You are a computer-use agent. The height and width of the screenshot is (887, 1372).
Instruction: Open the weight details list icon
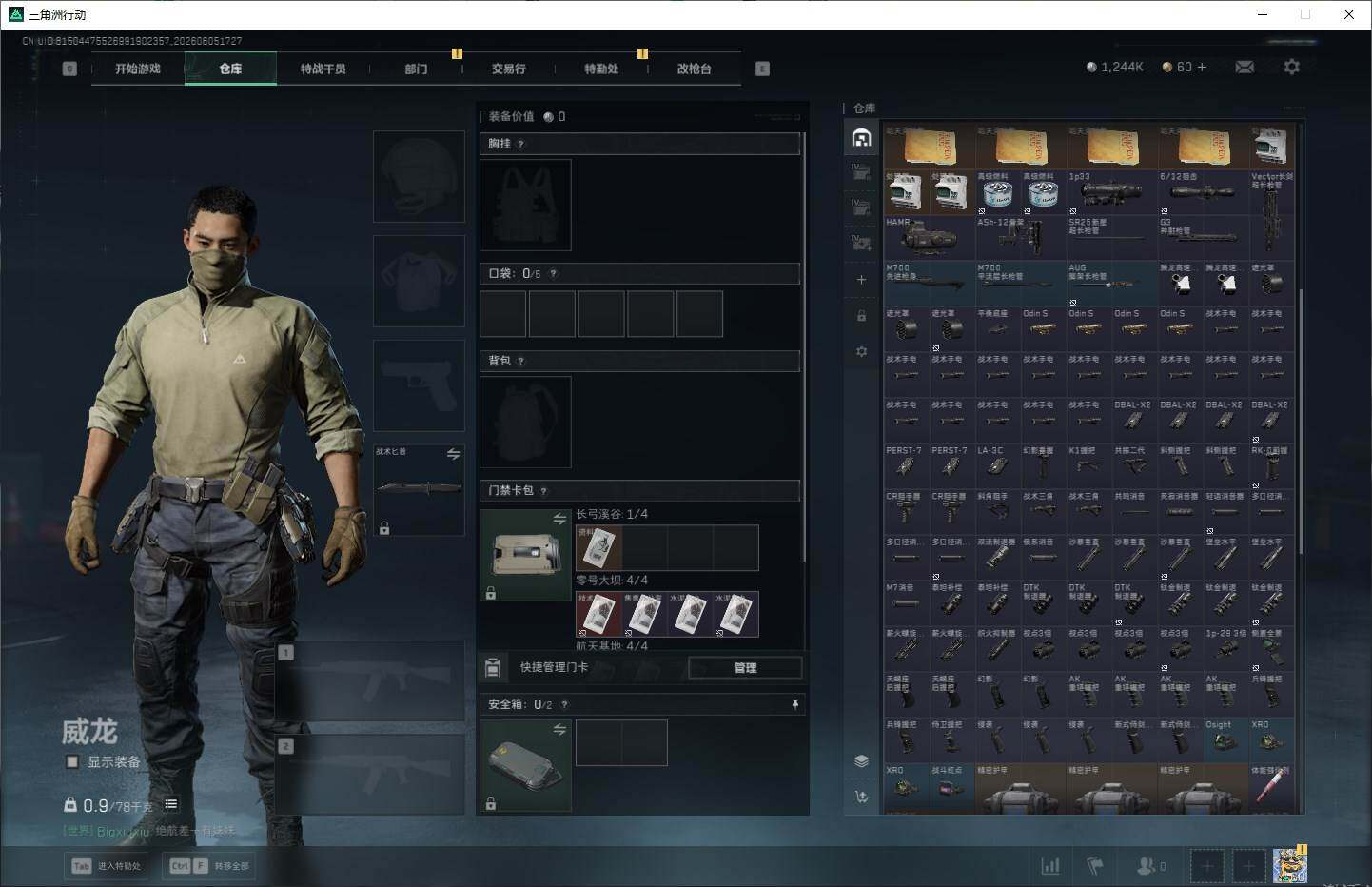click(171, 804)
